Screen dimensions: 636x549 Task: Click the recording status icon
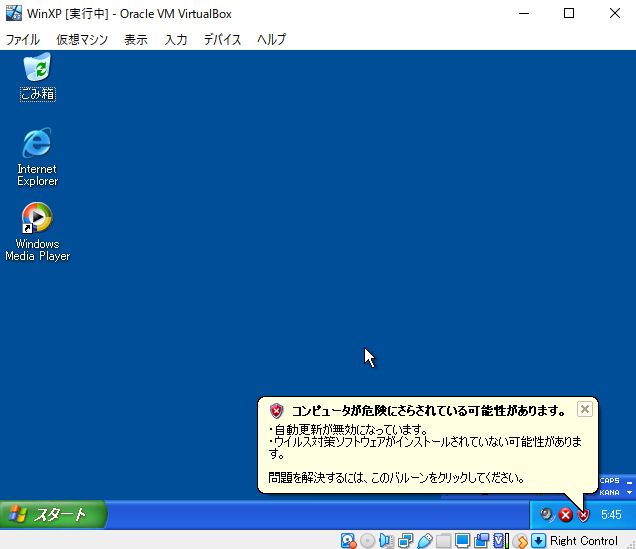481,541
